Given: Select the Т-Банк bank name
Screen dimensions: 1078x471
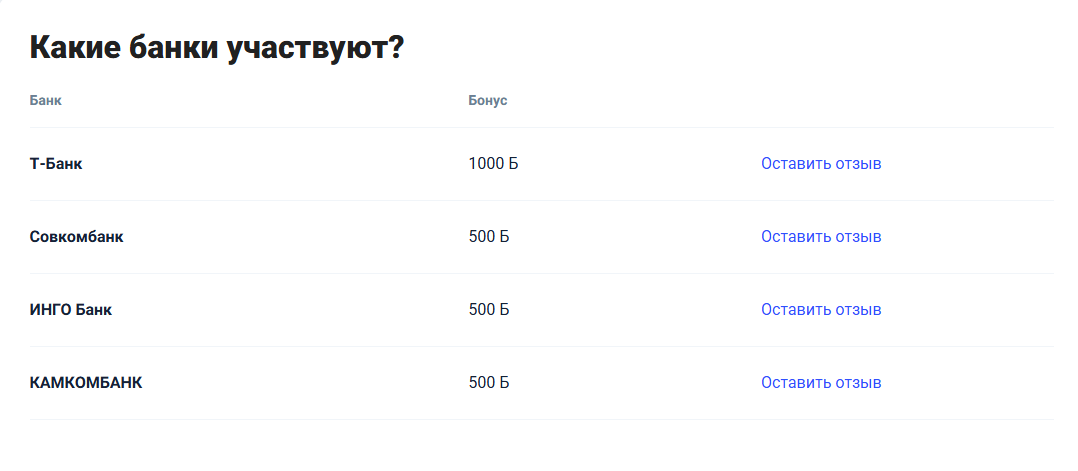Looking at the screenshot, I should click(x=56, y=164).
